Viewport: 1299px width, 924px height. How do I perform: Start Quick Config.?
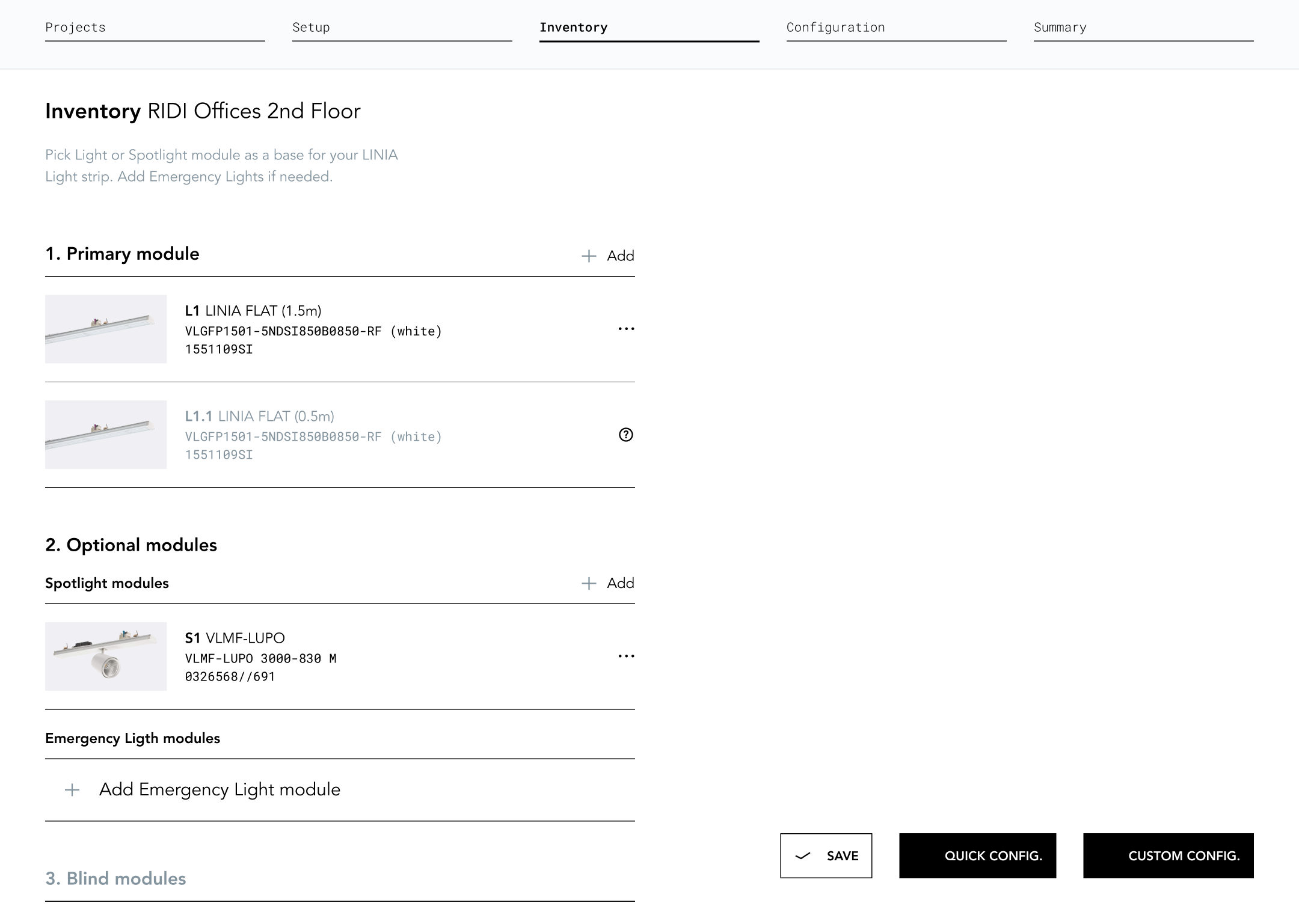(x=977, y=855)
